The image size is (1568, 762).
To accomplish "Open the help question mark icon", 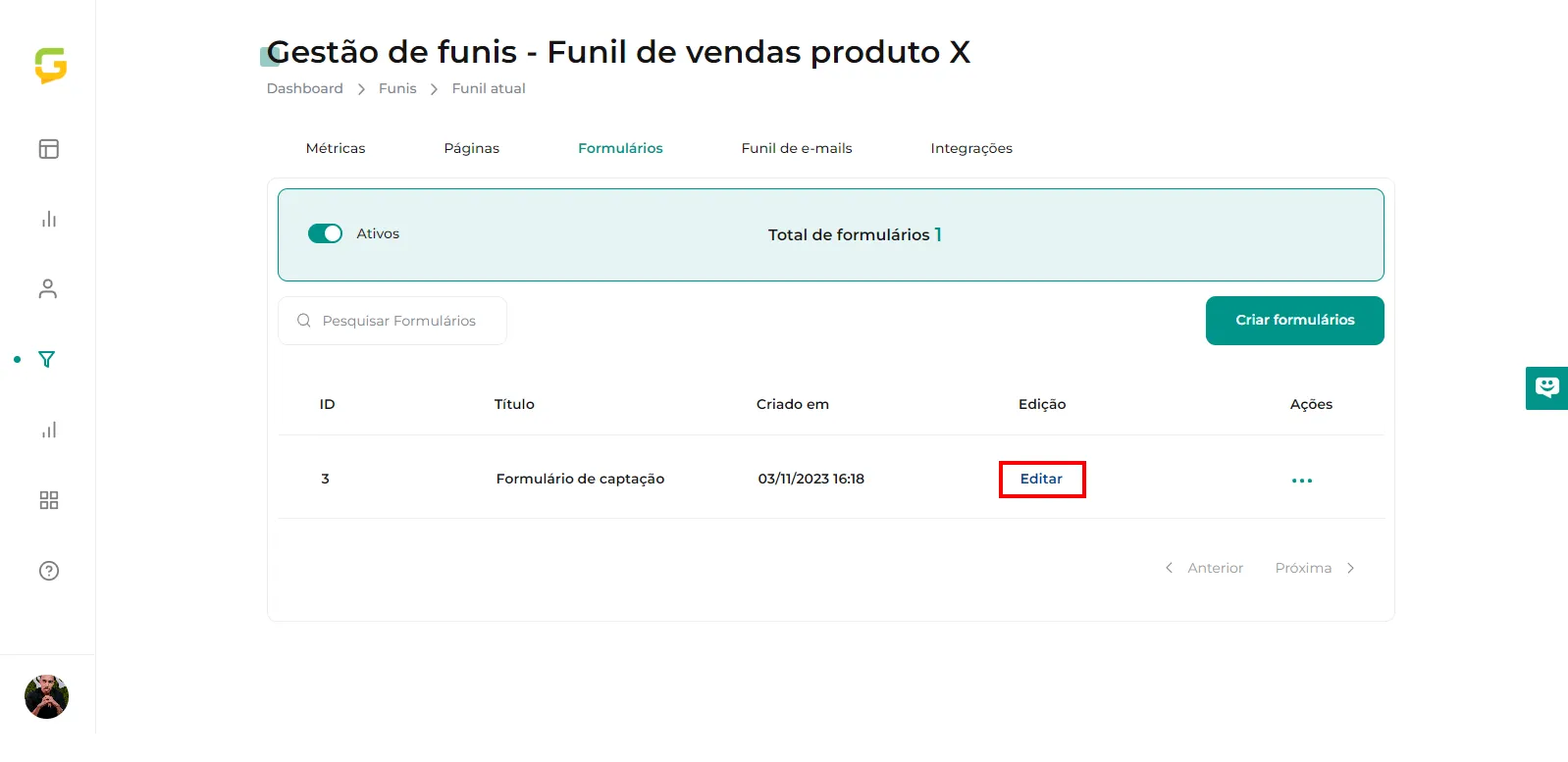I will click(x=49, y=571).
